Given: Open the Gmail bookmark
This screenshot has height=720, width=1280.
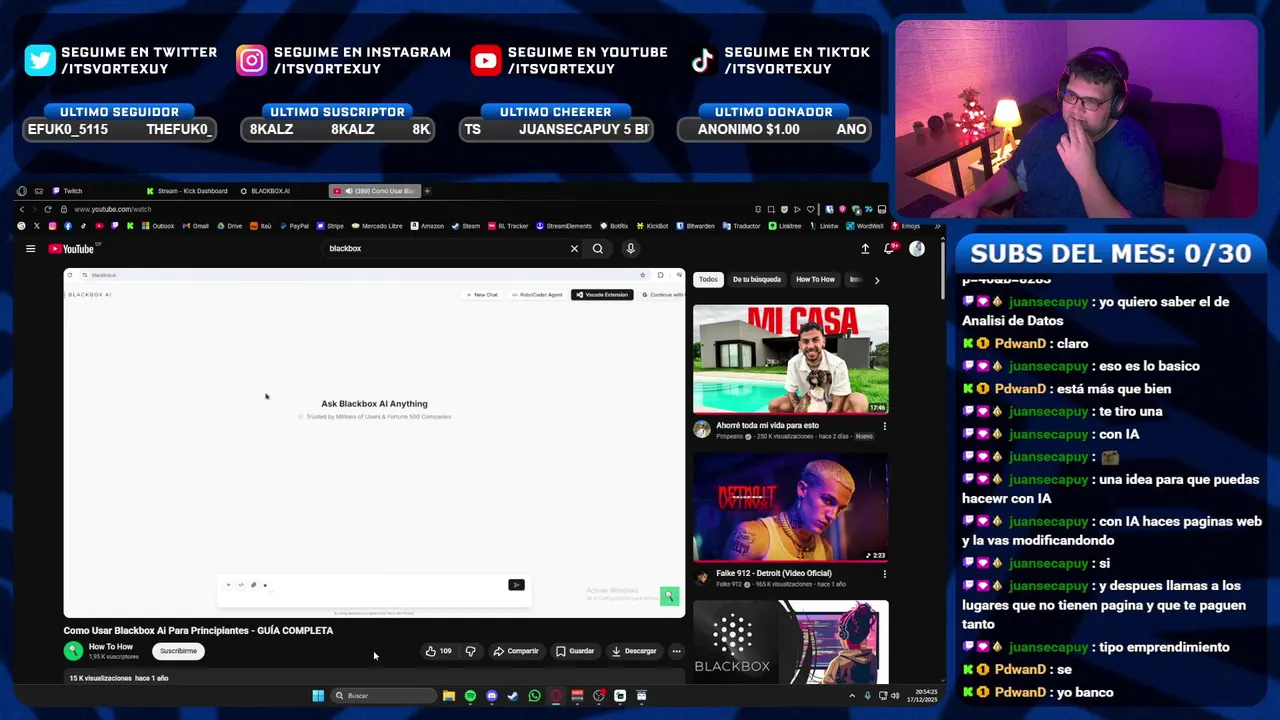Looking at the screenshot, I should (195, 226).
